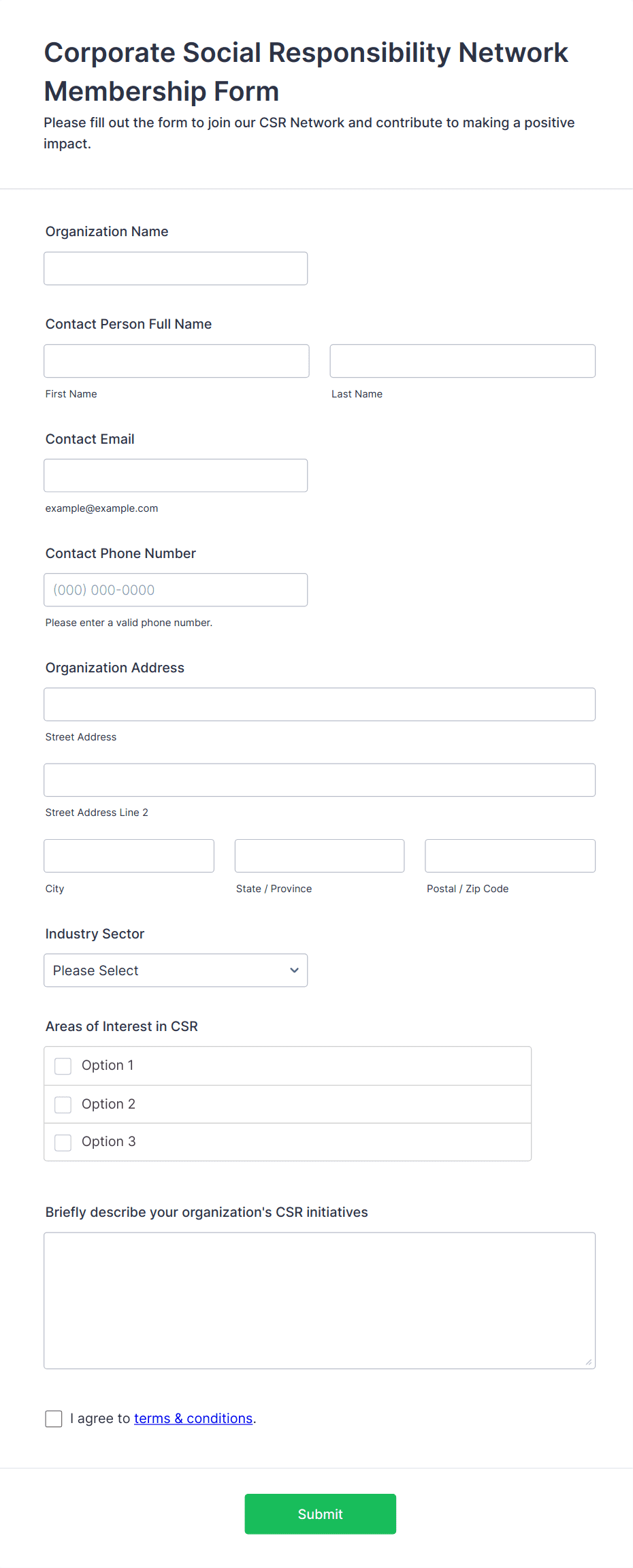Focus the Contact Phone Number field

click(176, 589)
